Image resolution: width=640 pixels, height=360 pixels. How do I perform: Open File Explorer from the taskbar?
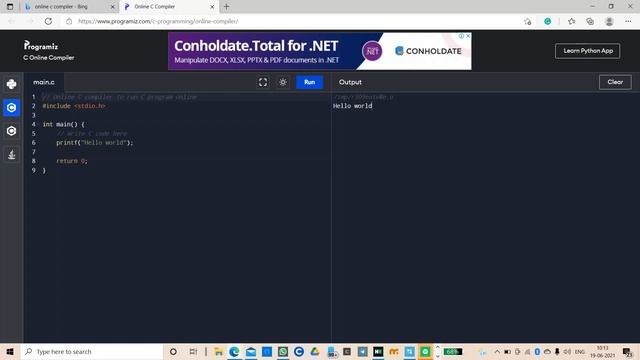click(x=218, y=351)
